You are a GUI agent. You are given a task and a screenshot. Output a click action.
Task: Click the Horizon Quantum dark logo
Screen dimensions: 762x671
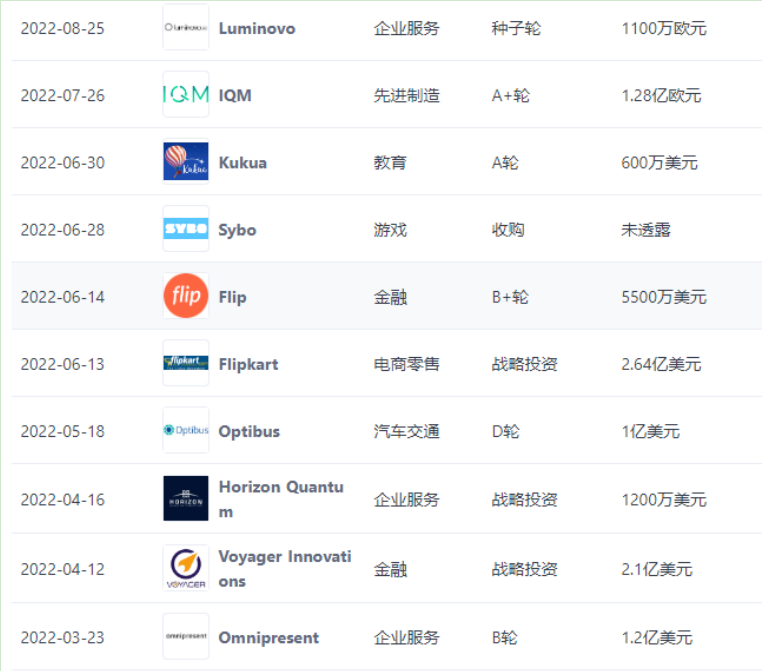(x=186, y=498)
